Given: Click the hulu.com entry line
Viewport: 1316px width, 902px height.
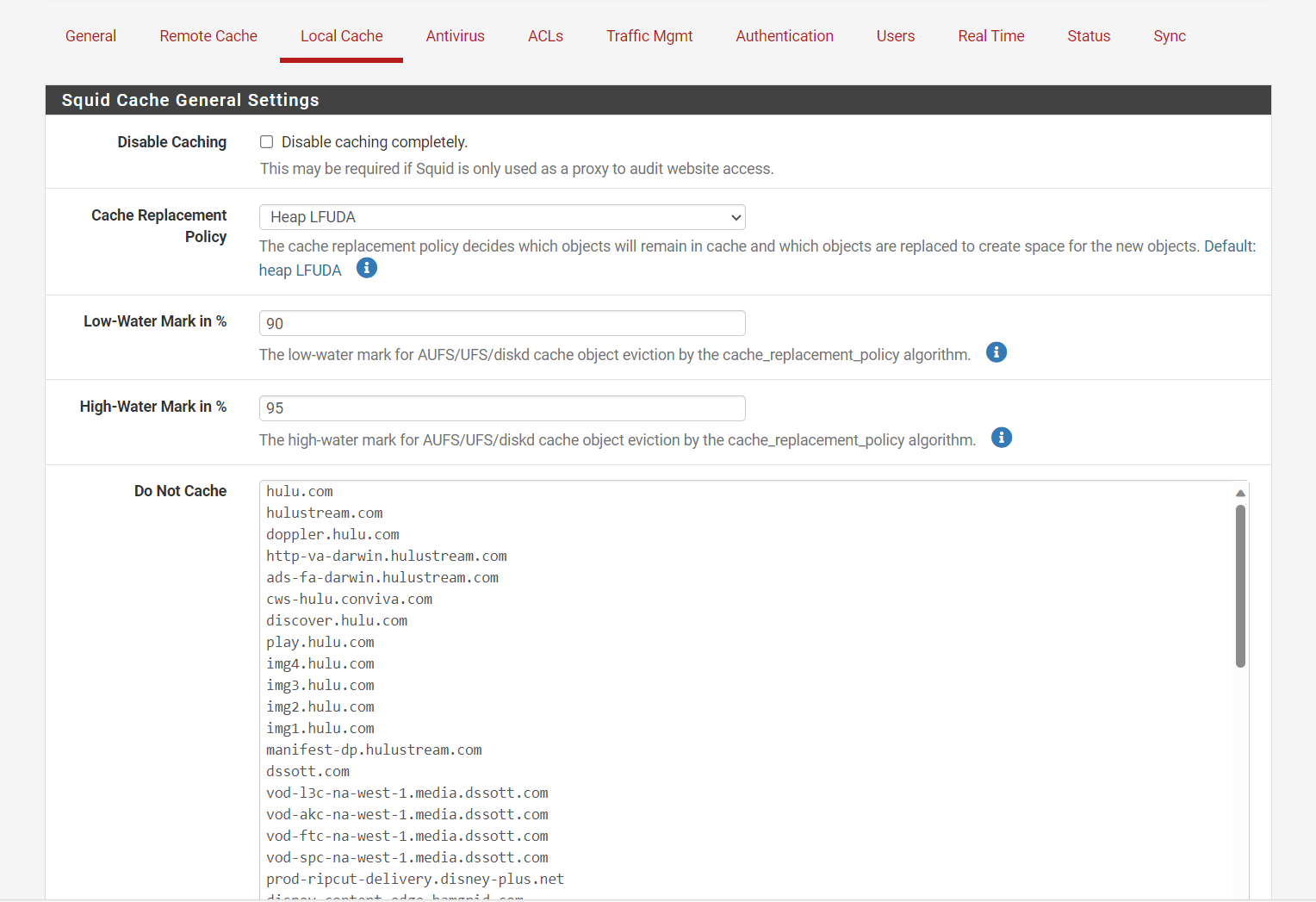Looking at the screenshot, I should 300,491.
